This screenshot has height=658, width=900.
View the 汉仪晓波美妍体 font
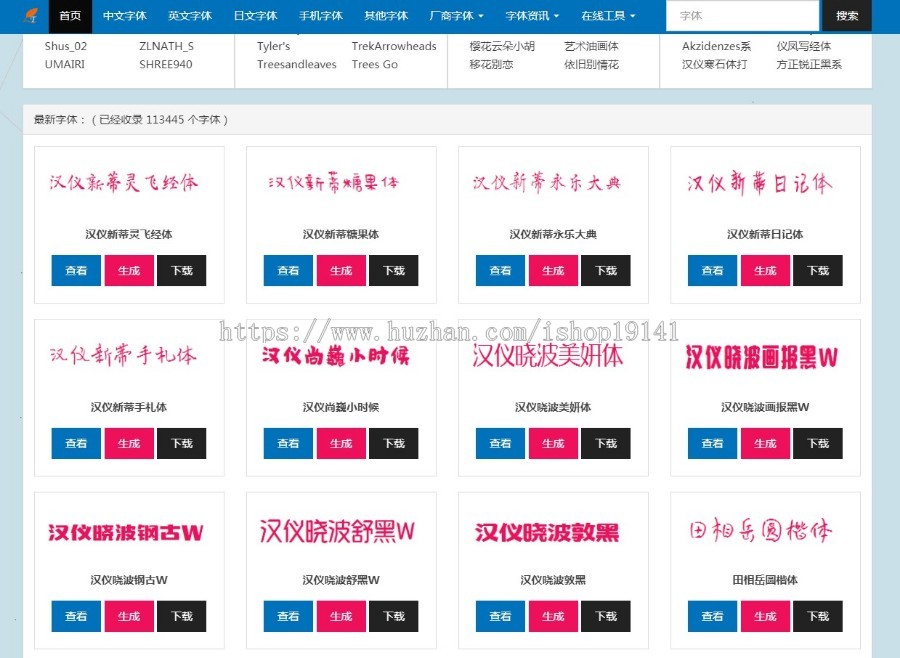500,443
